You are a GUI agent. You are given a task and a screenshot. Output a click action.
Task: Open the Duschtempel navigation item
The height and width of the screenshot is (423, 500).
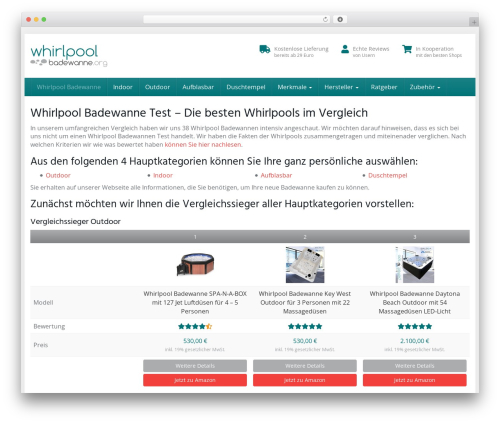246,87
